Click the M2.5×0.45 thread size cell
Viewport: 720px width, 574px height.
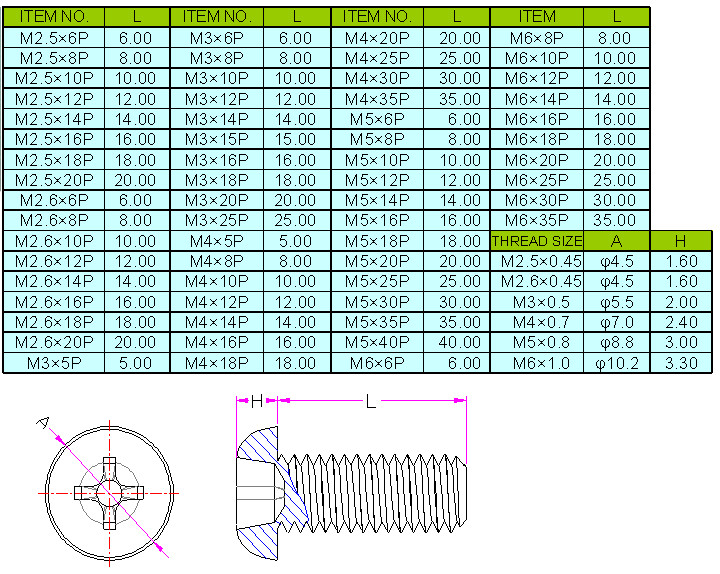tap(537, 261)
